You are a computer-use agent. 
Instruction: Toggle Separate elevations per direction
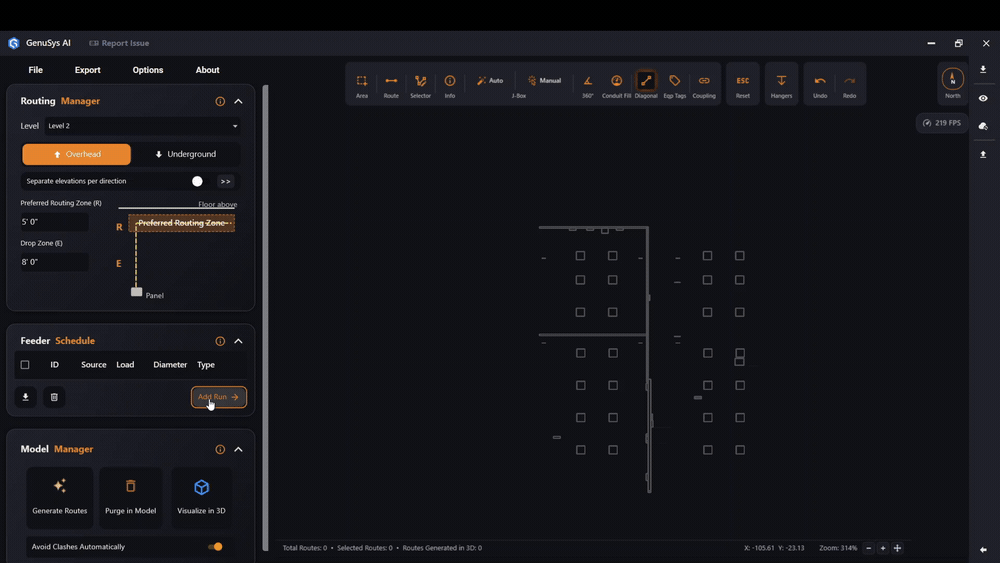pos(197,182)
